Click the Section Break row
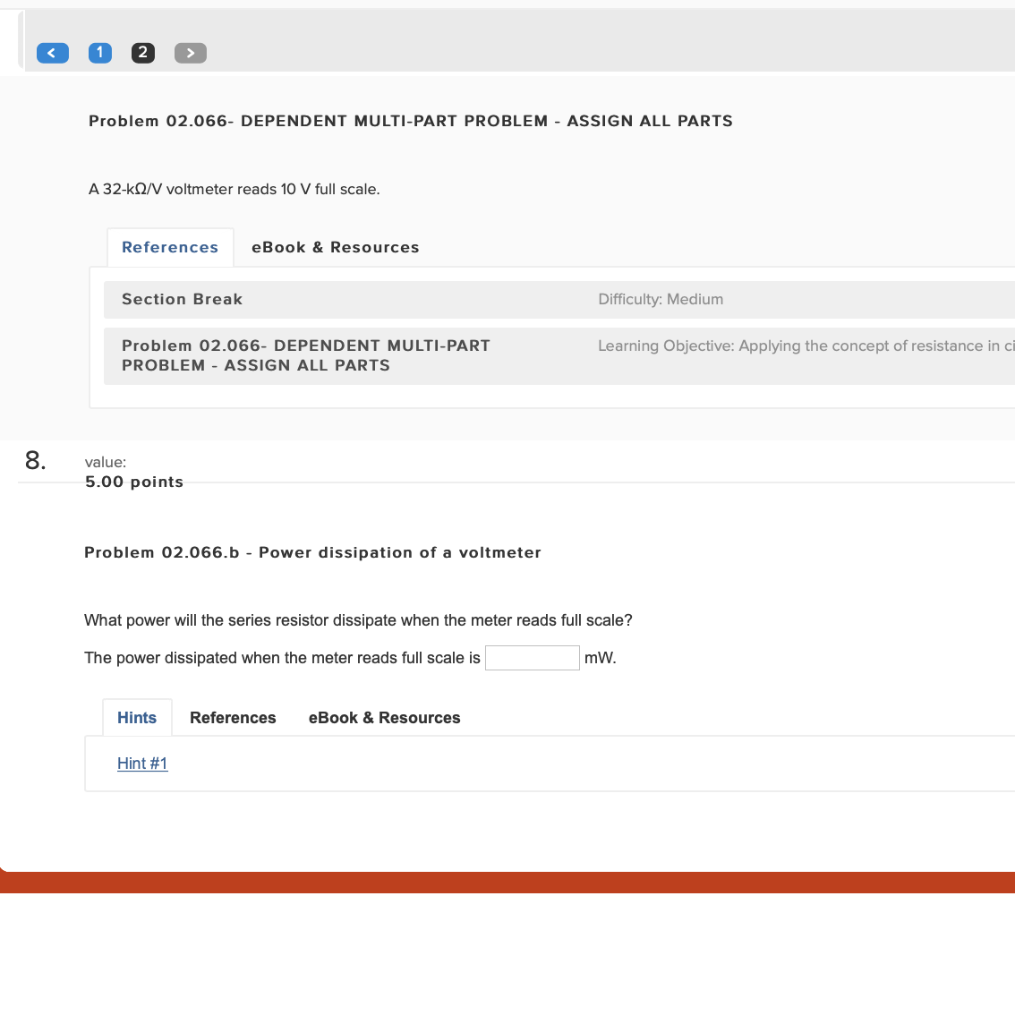The image size is (1015, 1024). click(x=182, y=299)
